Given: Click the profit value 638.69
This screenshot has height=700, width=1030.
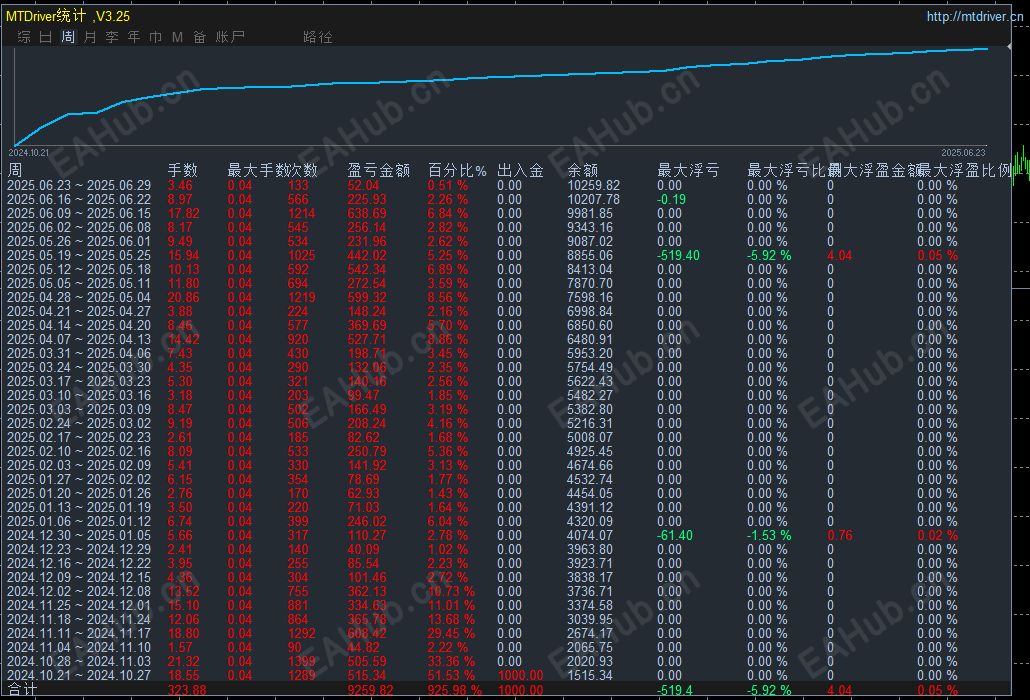Looking at the screenshot, I should tap(367, 213).
